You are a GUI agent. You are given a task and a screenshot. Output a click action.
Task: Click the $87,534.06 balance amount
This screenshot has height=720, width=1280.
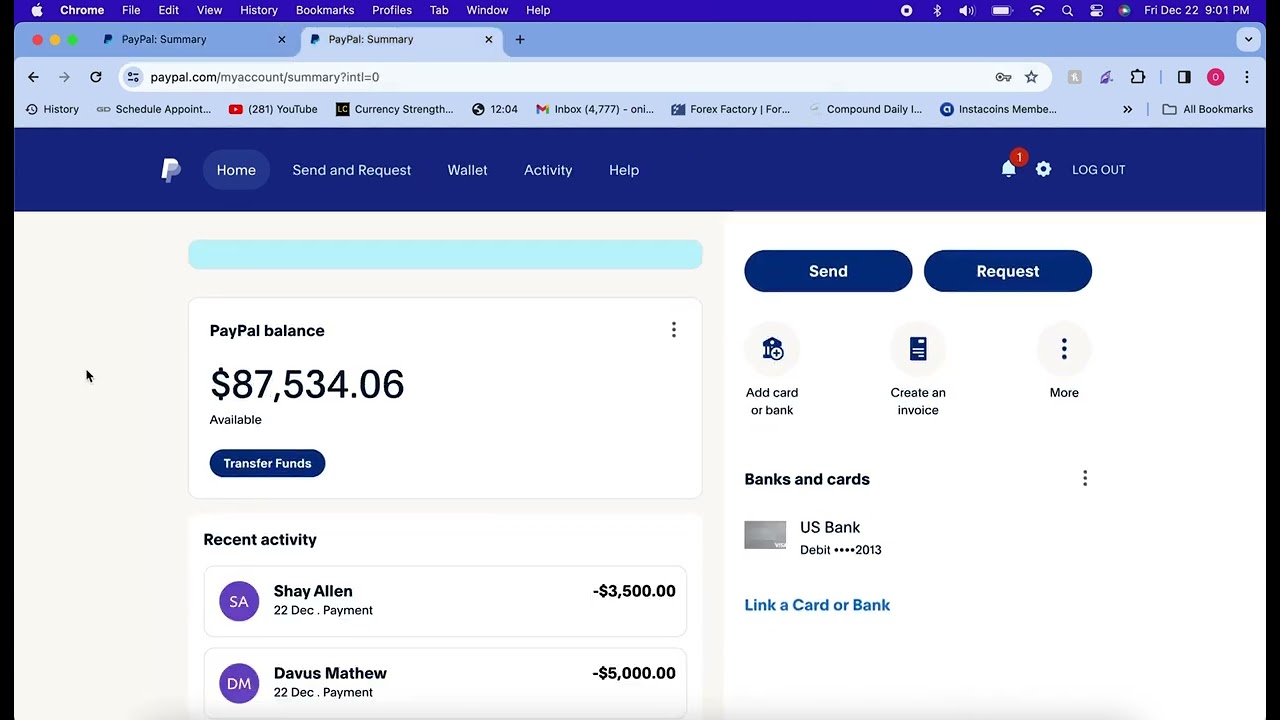(x=307, y=385)
